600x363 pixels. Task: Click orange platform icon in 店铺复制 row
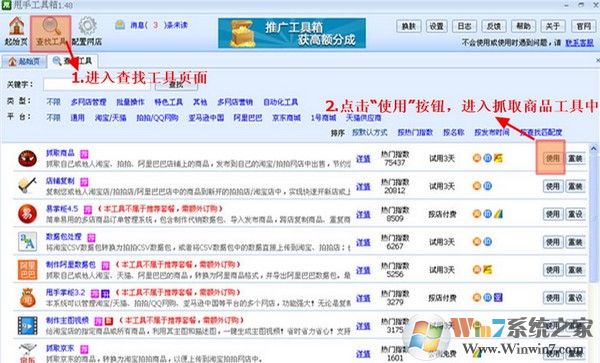tap(477, 186)
